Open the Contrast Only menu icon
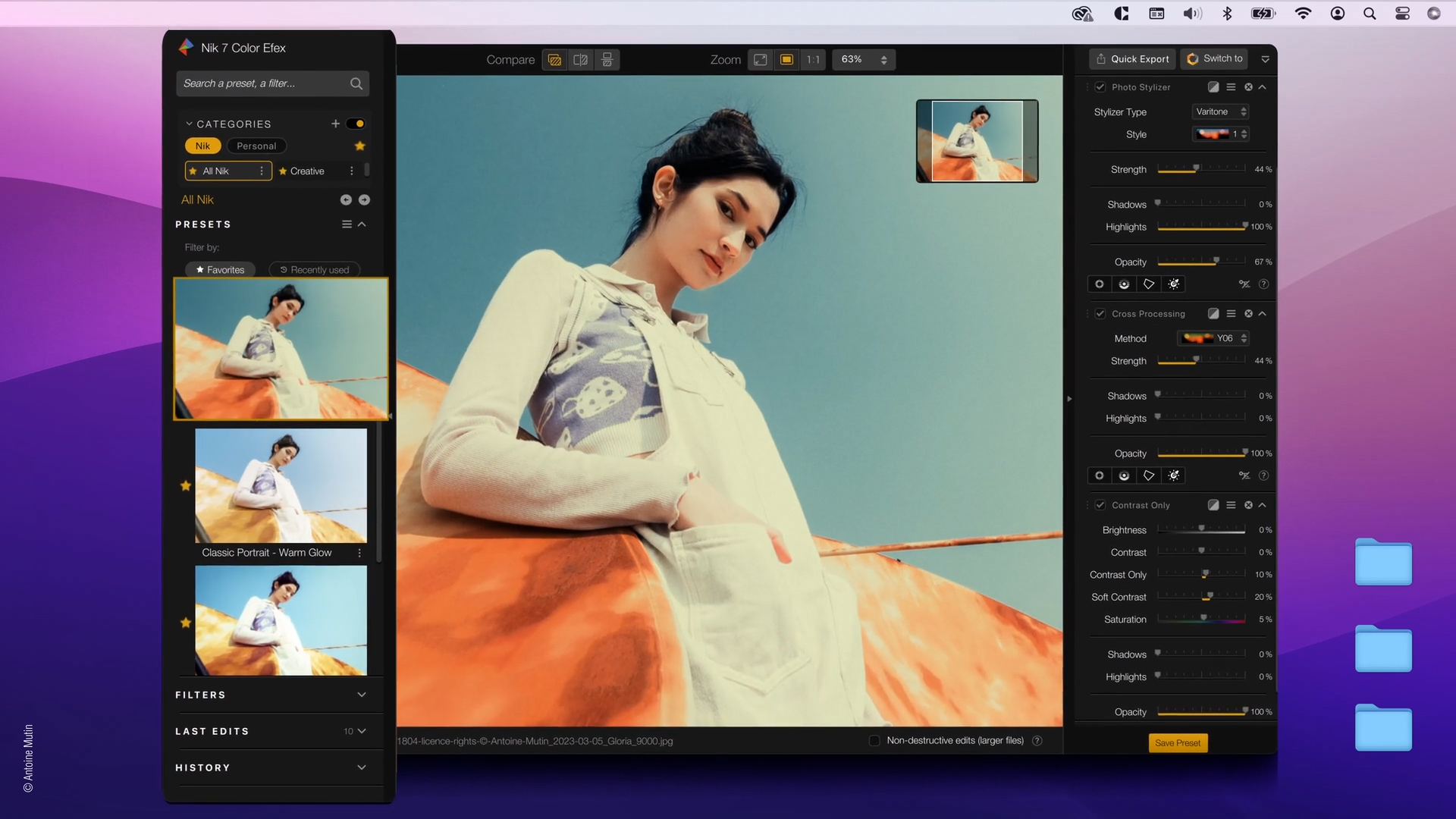Viewport: 1456px width, 819px height. (1231, 505)
